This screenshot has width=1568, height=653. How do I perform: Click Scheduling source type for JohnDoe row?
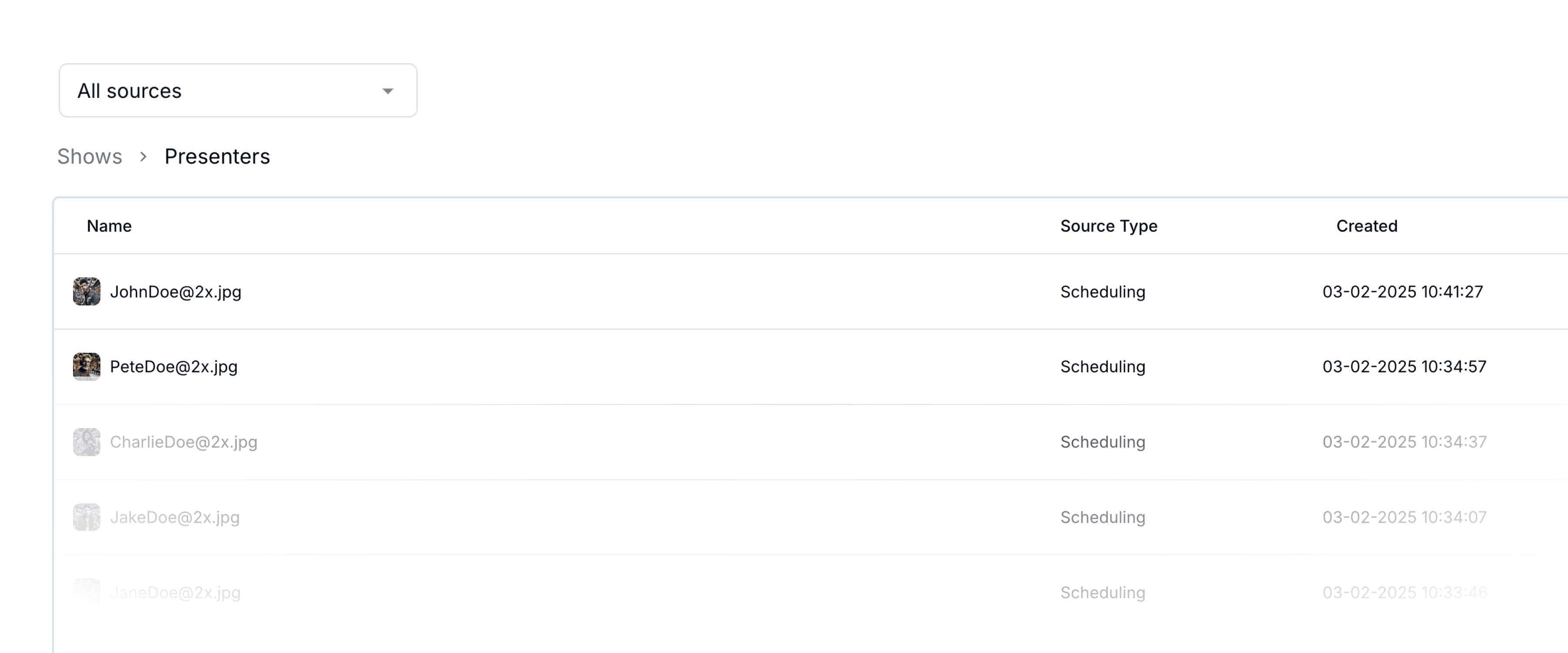point(1103,293)
